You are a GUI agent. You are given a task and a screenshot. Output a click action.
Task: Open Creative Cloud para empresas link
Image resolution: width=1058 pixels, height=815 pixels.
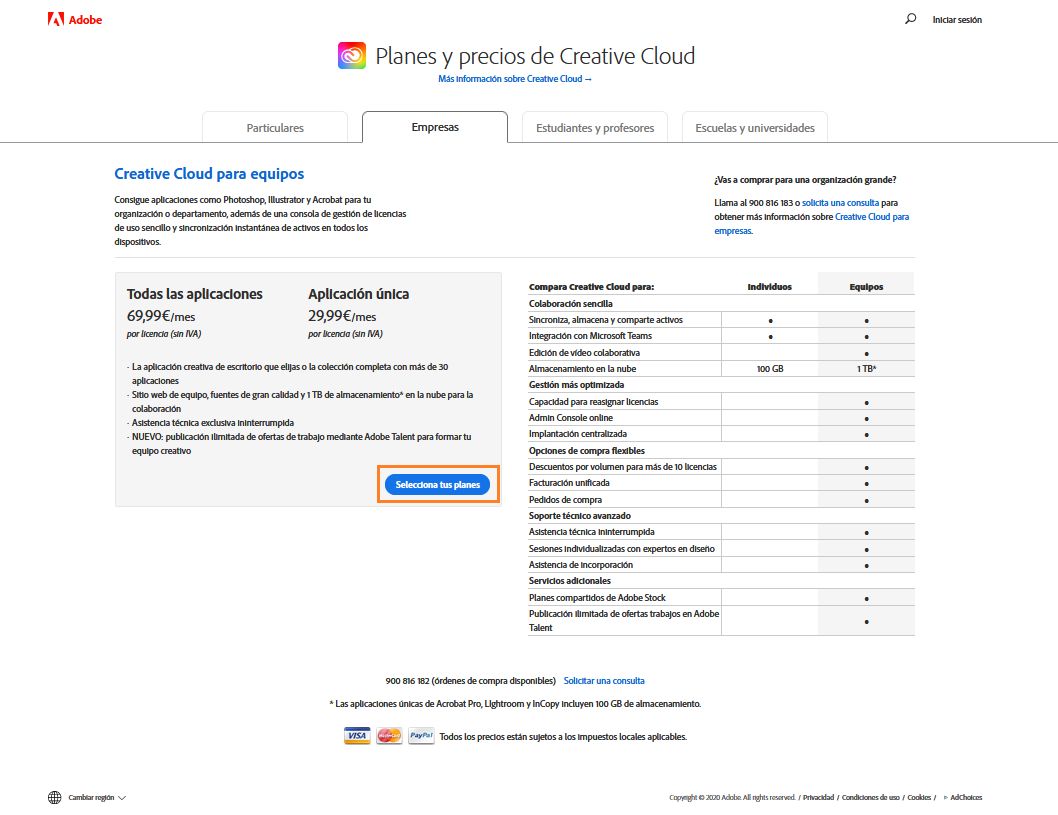[812, 223]
